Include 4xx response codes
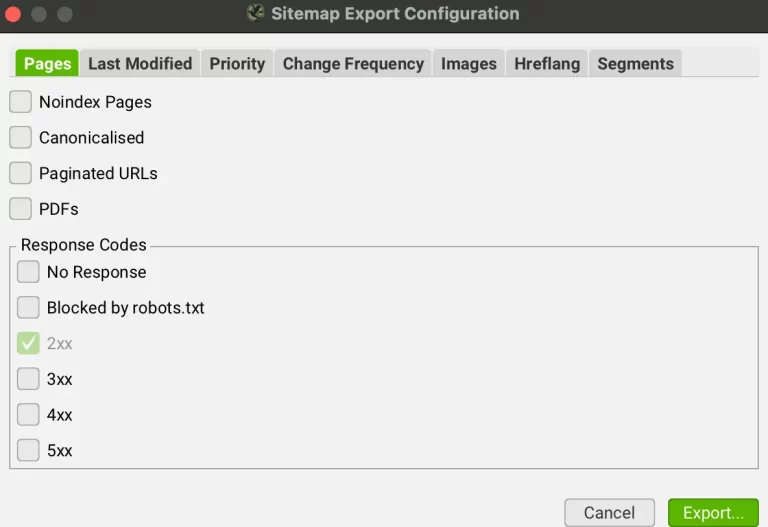The height and width of the screenshot is (527, 768). [x=29, y=415]
